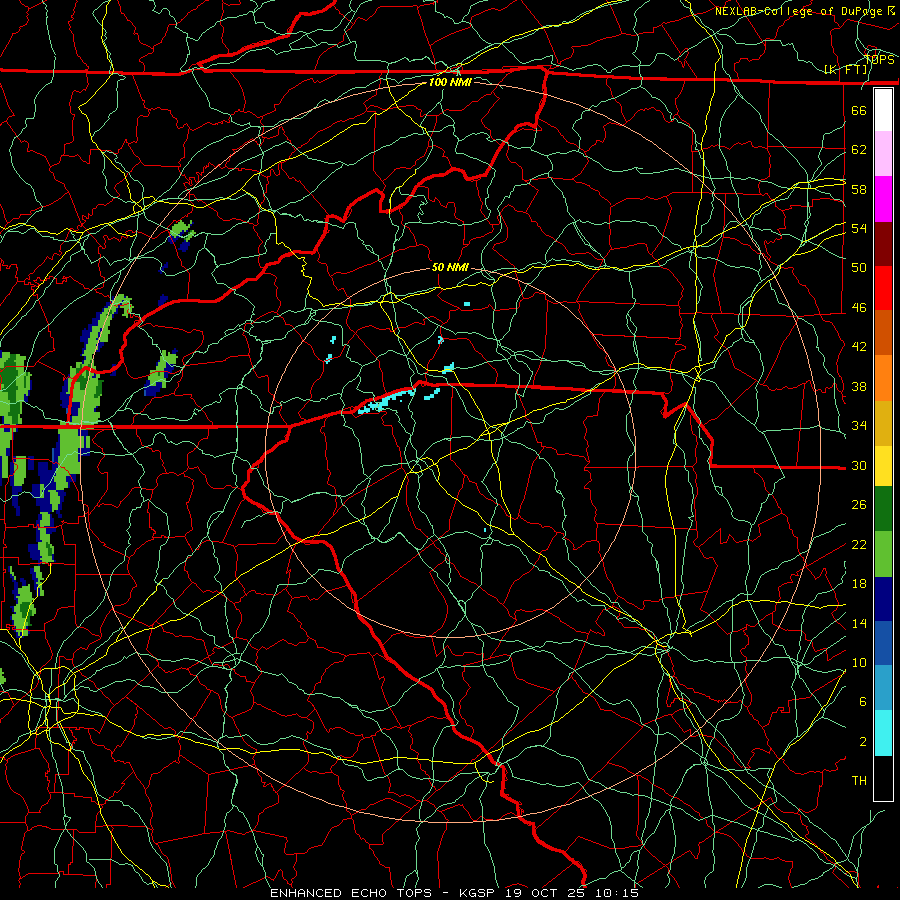Click the "54" legend value
Viewport: 900px width, 900px height.
click(859, 228)
